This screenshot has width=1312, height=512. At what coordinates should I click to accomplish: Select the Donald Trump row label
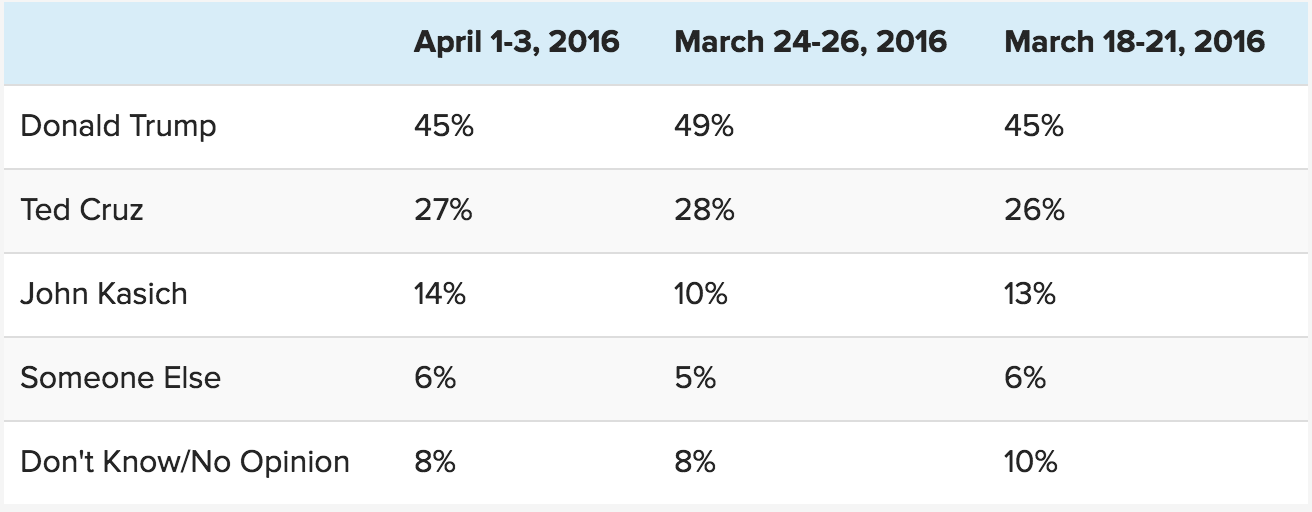(118, 126)
